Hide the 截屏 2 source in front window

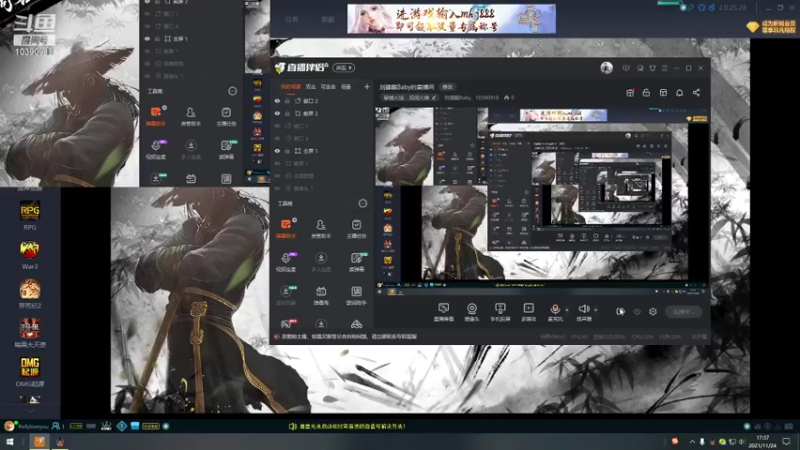[278, 113]
